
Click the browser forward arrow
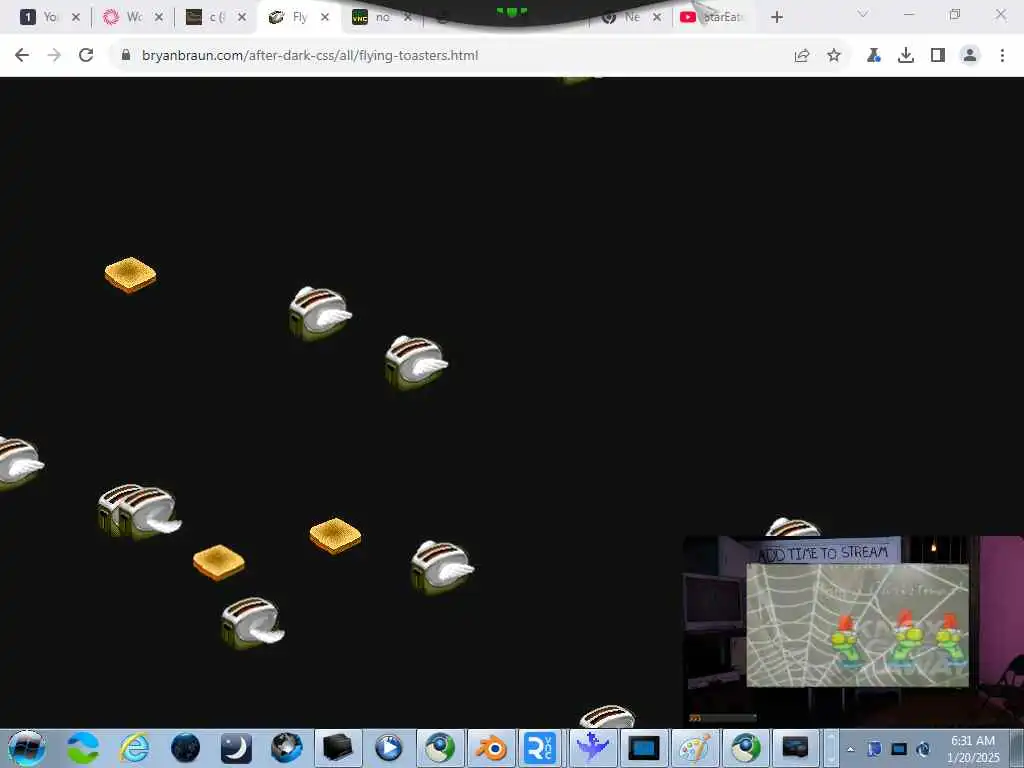pyautogui.click(x=54, y=56)
